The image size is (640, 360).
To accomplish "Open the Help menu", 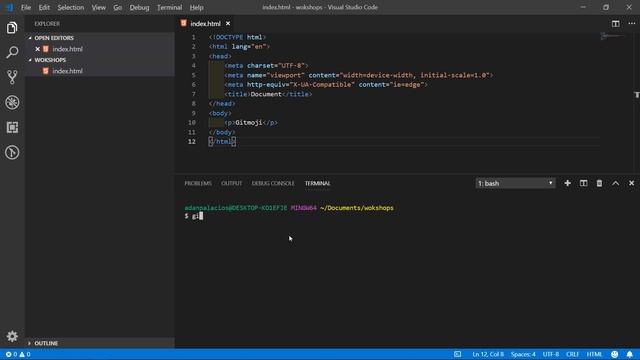I will tap(196, 7).
